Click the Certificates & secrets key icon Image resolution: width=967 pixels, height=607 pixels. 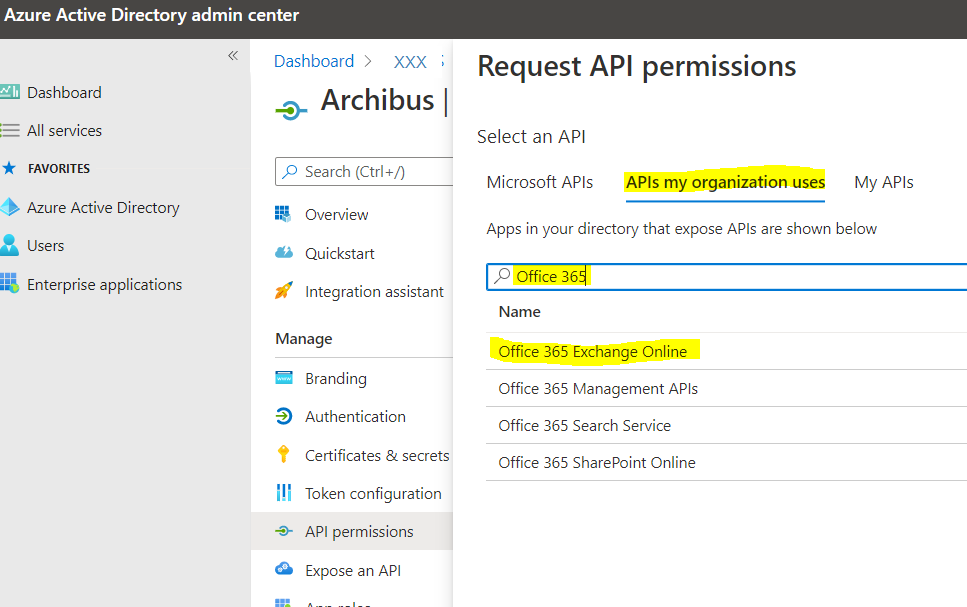point(285,454)
